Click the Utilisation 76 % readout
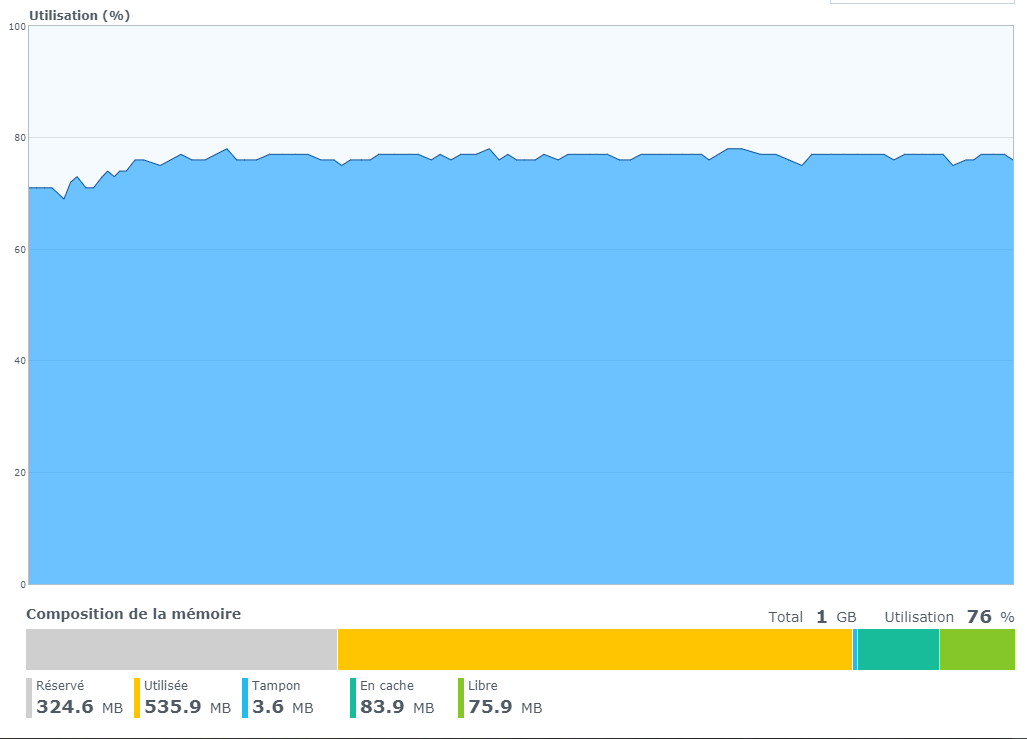The height and width of the screenshot is (739, 1027). (x=949, y=617)
